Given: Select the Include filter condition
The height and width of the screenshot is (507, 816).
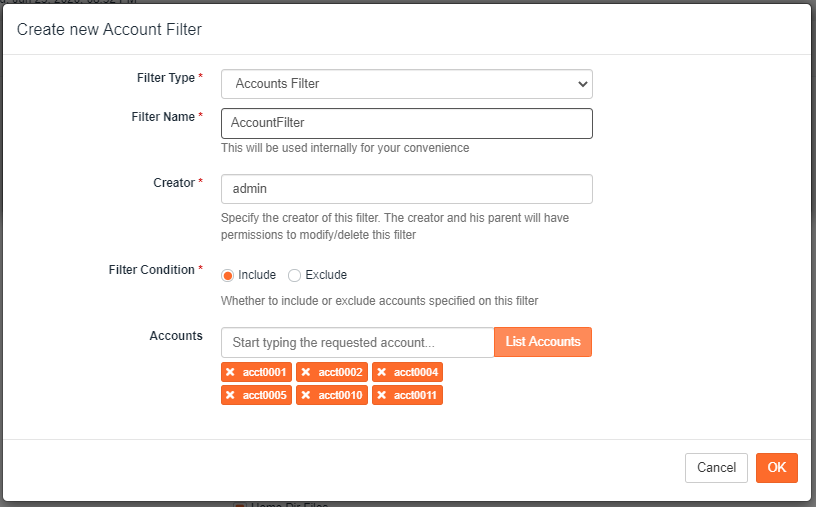Looking at the screenshot, I should click(x=227, y=275).
